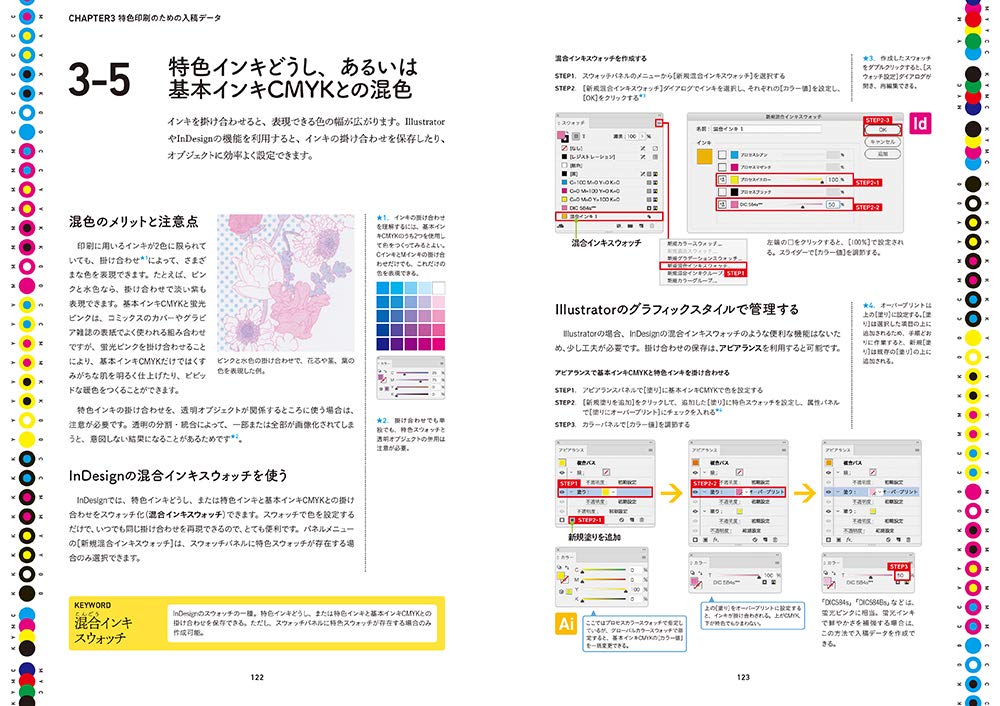
Task: Click pink fill proxy in Color panel showing T 100
Action: [x=694, y=581]
